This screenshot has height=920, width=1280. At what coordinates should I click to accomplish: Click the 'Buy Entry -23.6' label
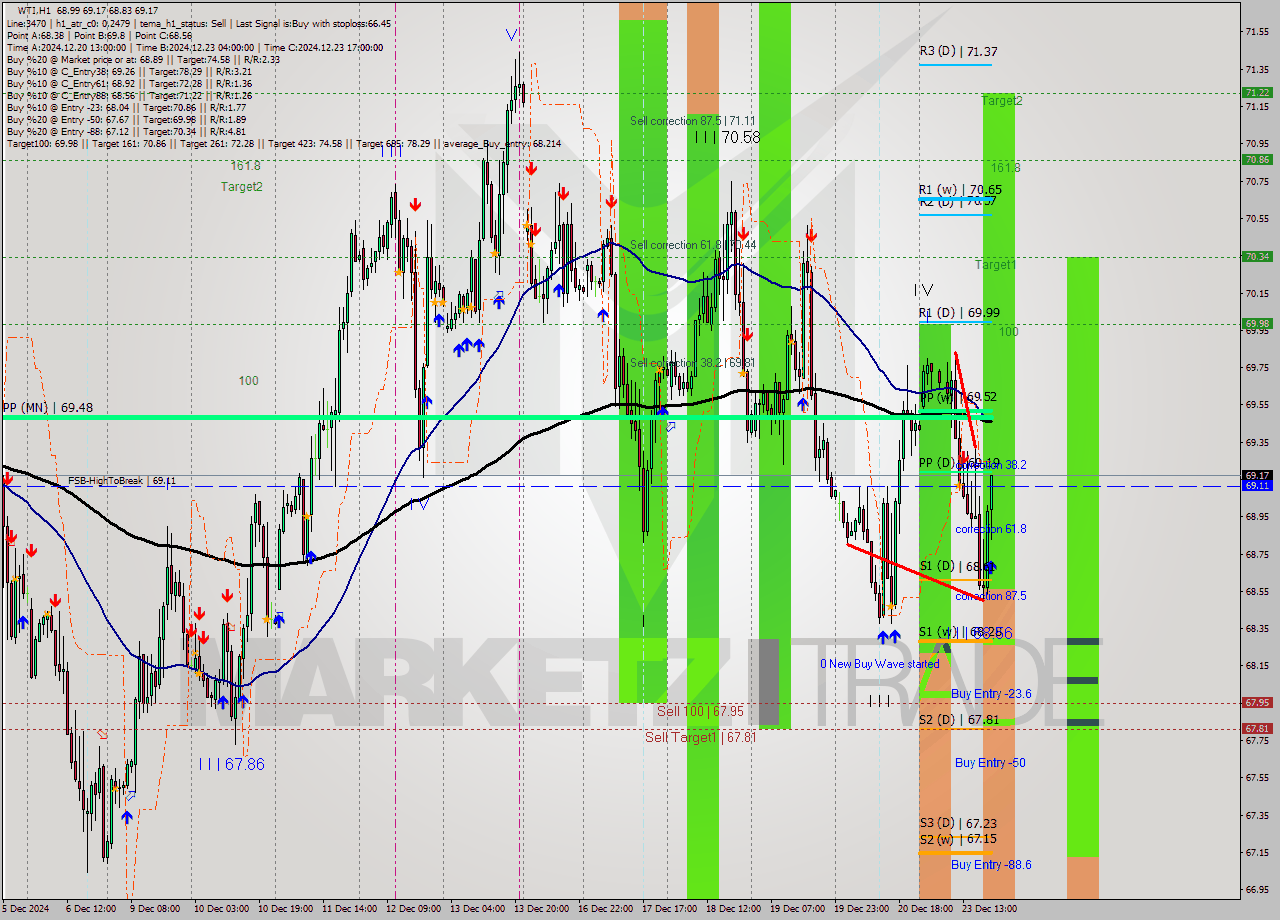[x=991, y=694]
